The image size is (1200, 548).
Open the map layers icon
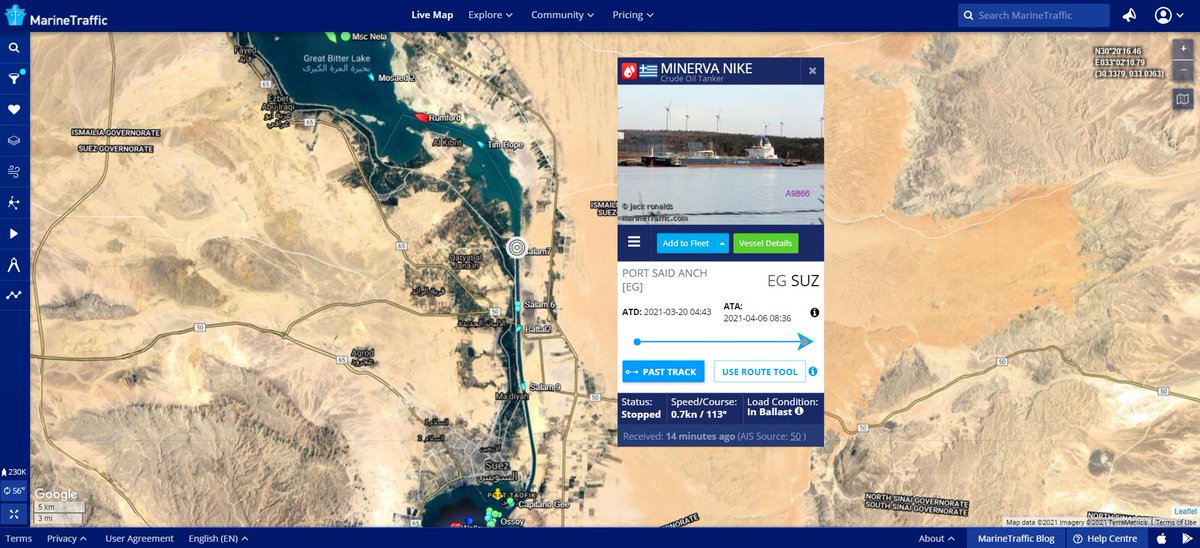pos(14,140)
